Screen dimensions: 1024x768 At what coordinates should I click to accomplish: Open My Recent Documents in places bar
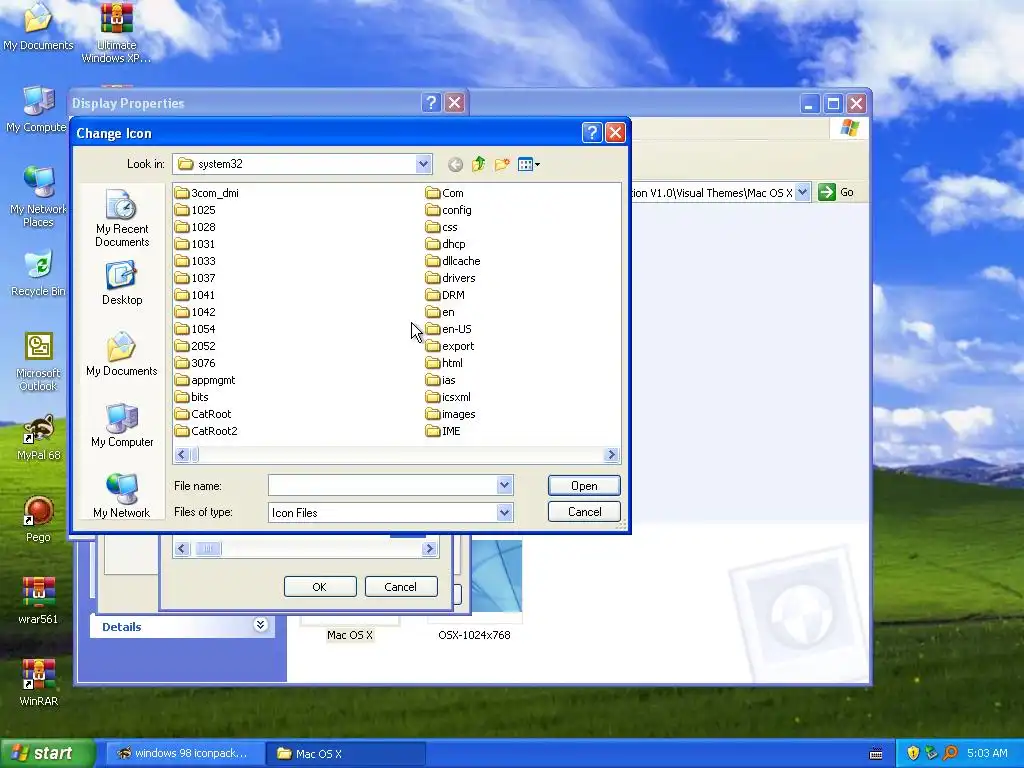(x=121, y=217)
